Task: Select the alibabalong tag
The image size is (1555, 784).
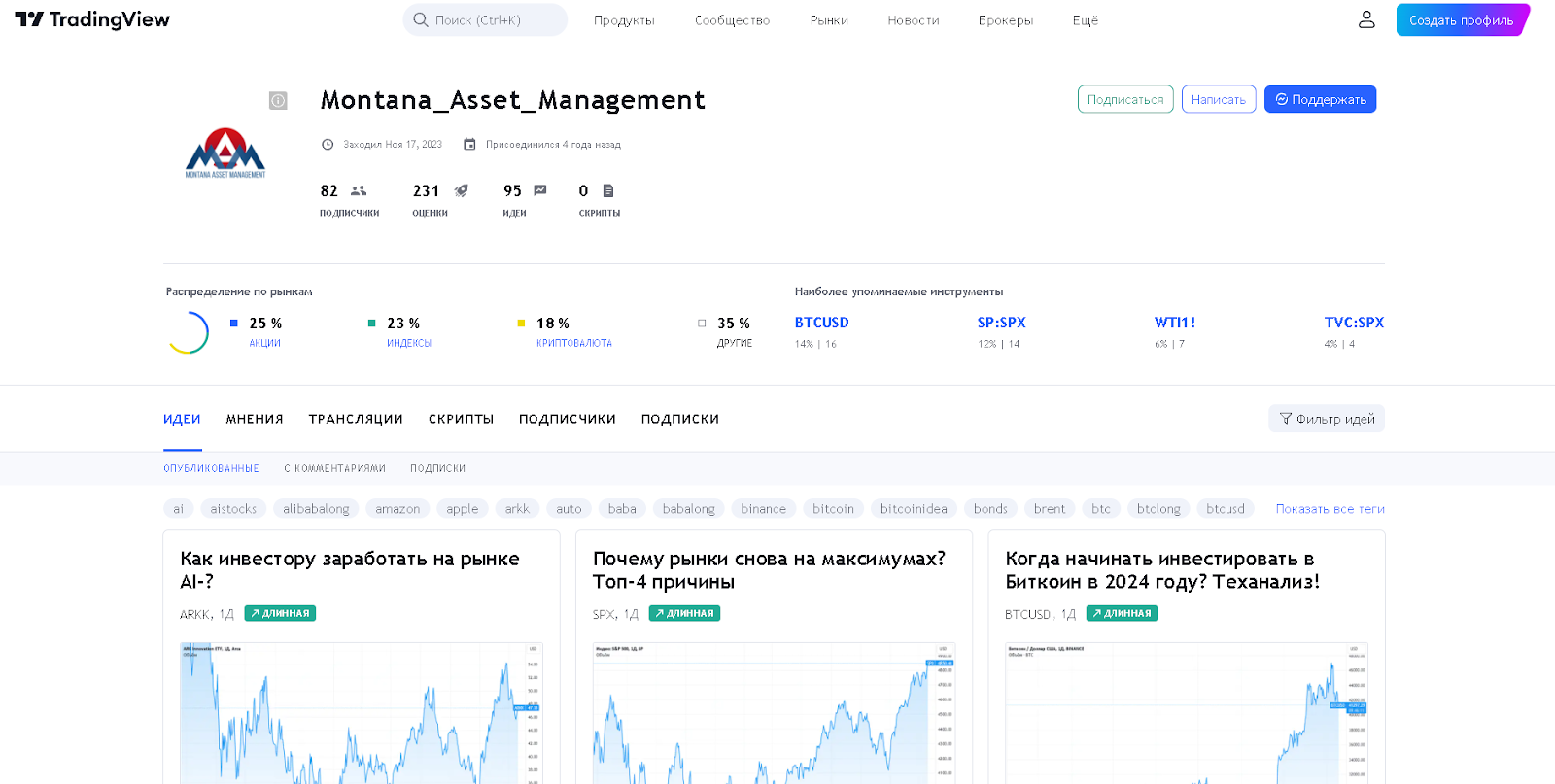Action: point(316,508)
